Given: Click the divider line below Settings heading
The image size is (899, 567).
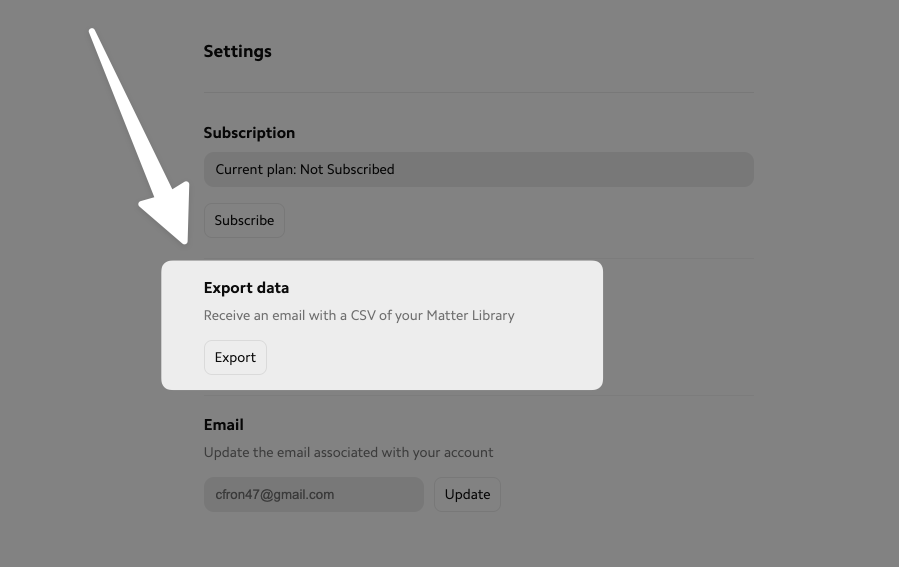Looking at the screenshot, I should point(478,93).
